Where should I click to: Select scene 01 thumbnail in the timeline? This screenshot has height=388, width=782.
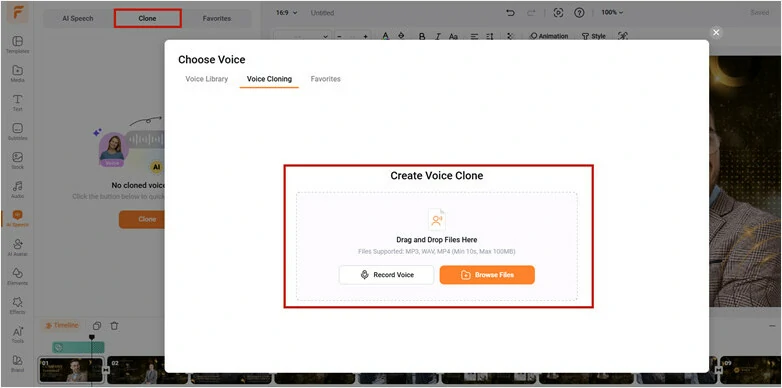71,370
